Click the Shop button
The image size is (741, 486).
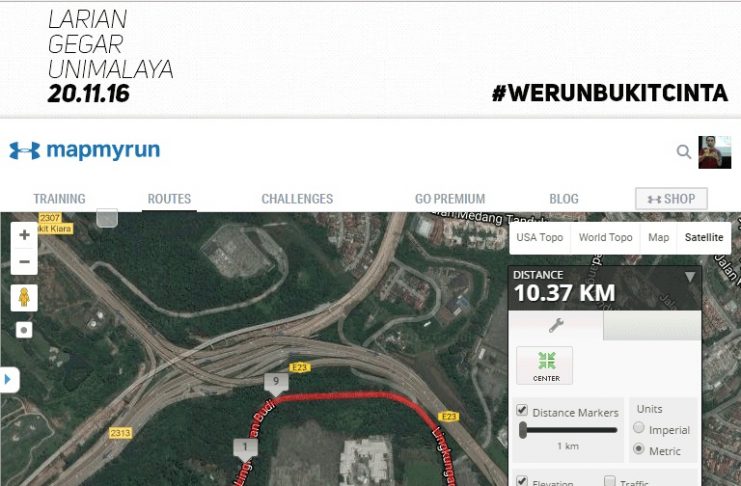671,199
